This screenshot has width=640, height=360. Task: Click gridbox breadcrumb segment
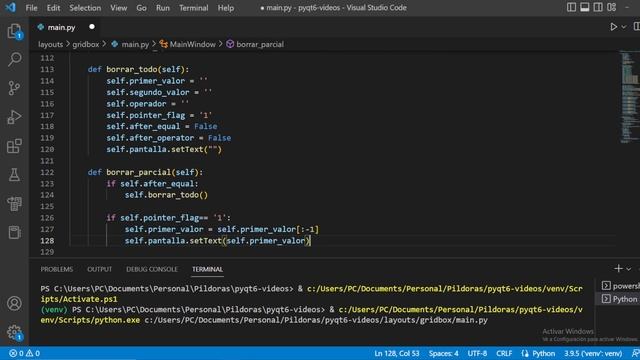tap(86, 44)
